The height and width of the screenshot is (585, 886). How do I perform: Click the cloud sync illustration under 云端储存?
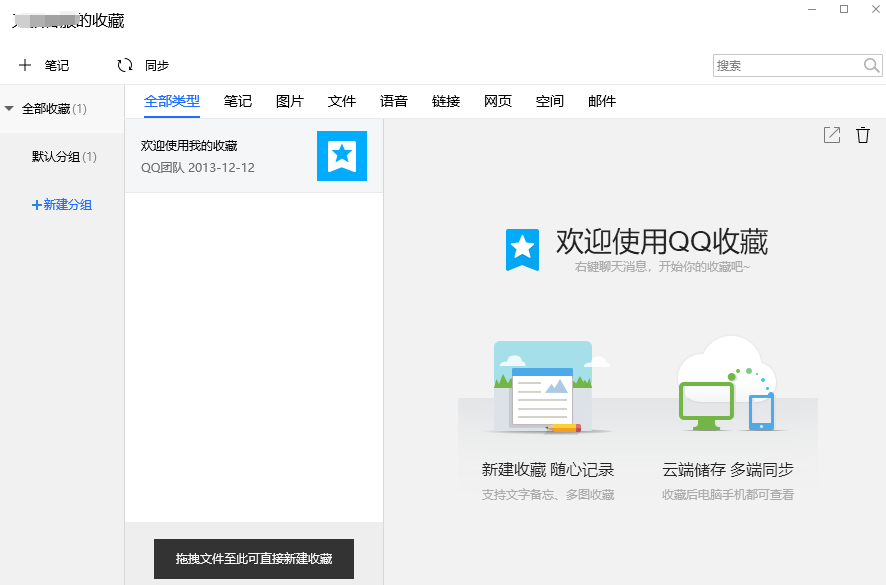(727, 384)
